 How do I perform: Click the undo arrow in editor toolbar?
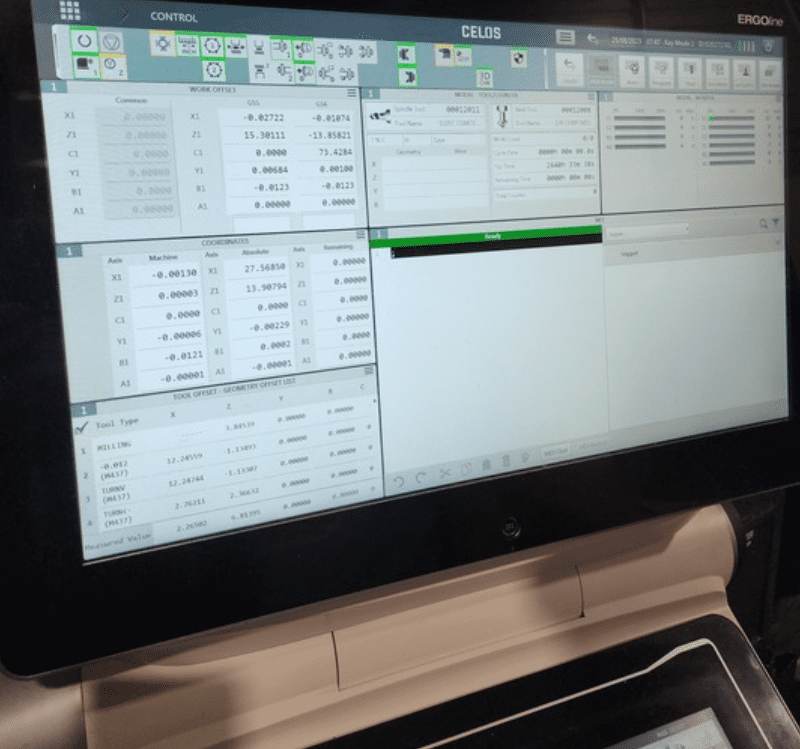pos(398,482)
